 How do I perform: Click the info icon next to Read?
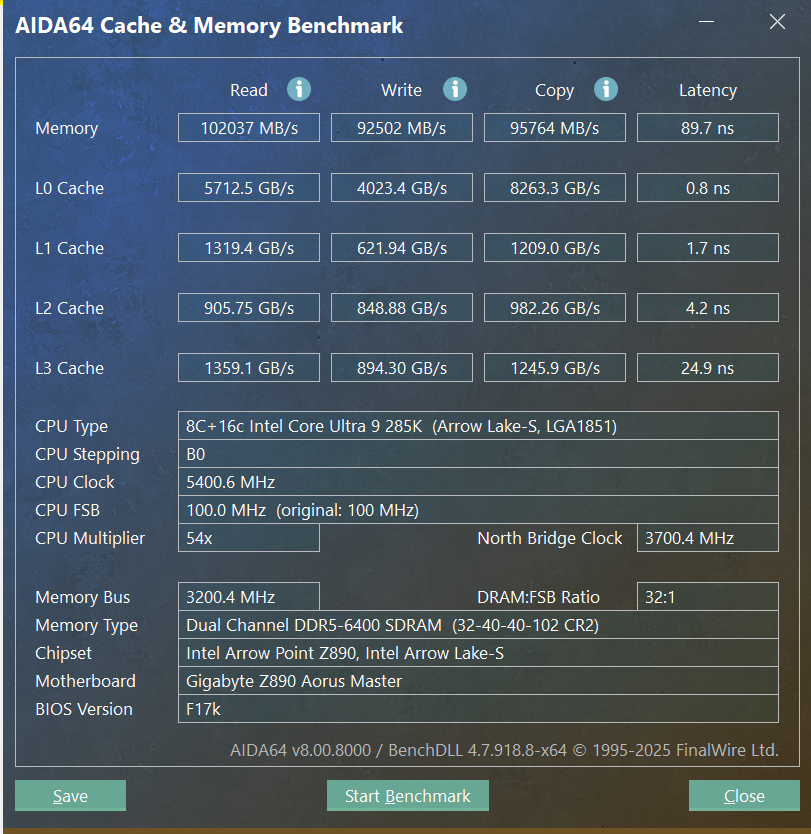(299, 89)
